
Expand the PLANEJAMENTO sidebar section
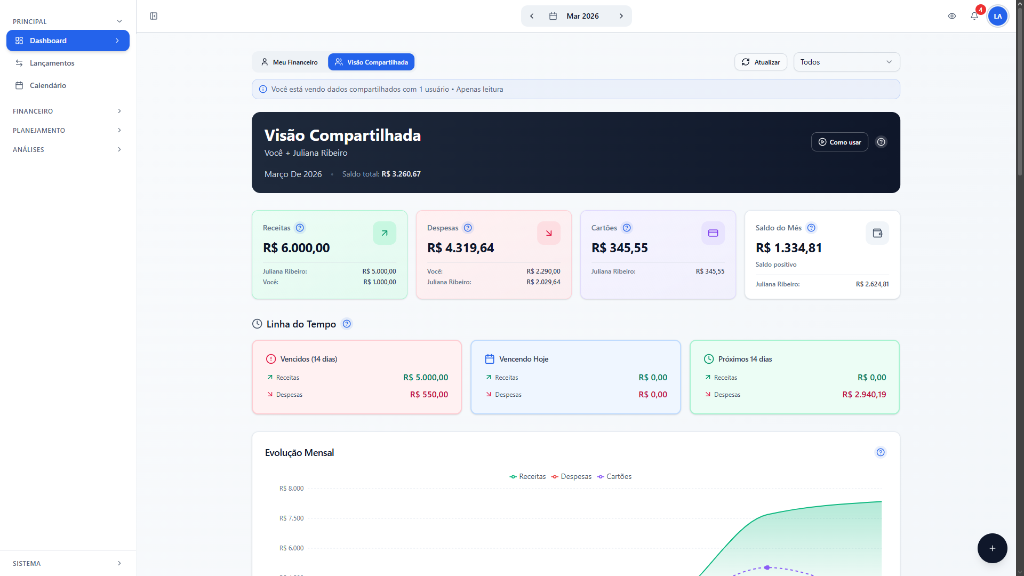pyautogui.click(x=68, y=131)
